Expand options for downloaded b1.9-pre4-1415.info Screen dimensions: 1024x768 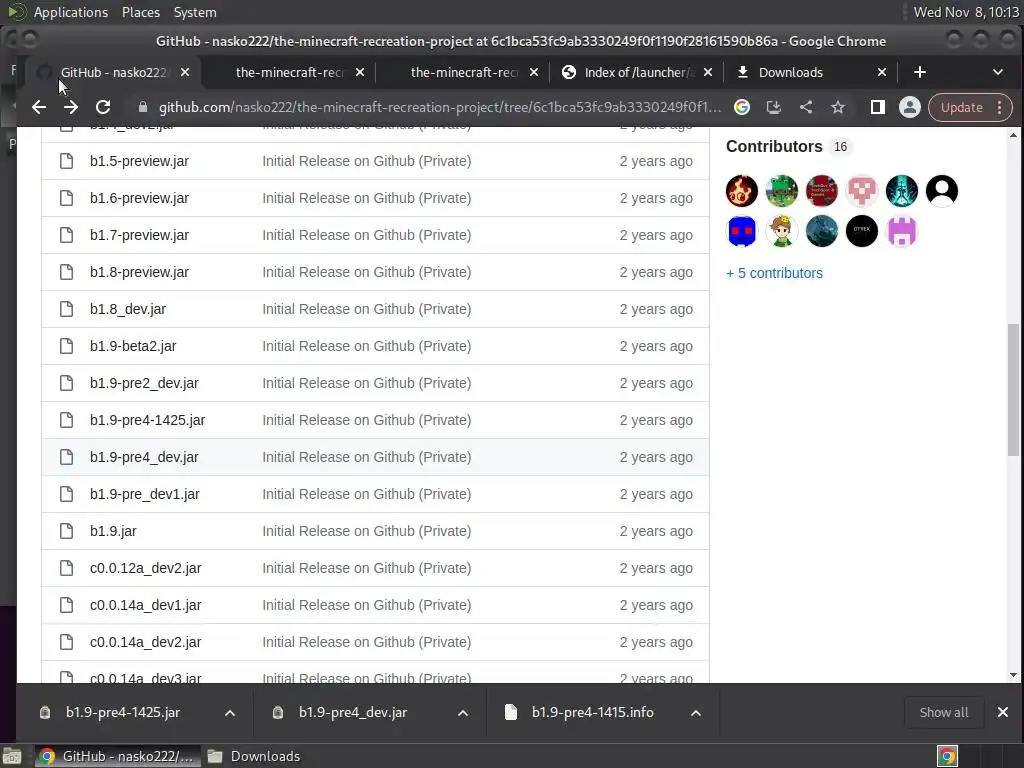[x=696, y=713]
